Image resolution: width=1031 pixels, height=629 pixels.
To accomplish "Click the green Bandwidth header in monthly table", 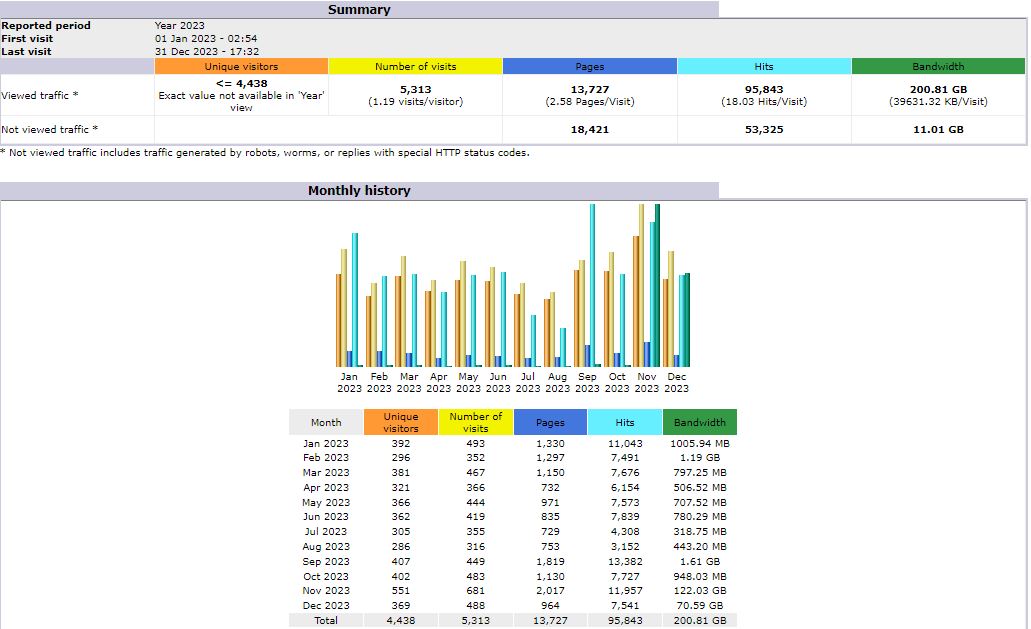I will click(700, 422).
